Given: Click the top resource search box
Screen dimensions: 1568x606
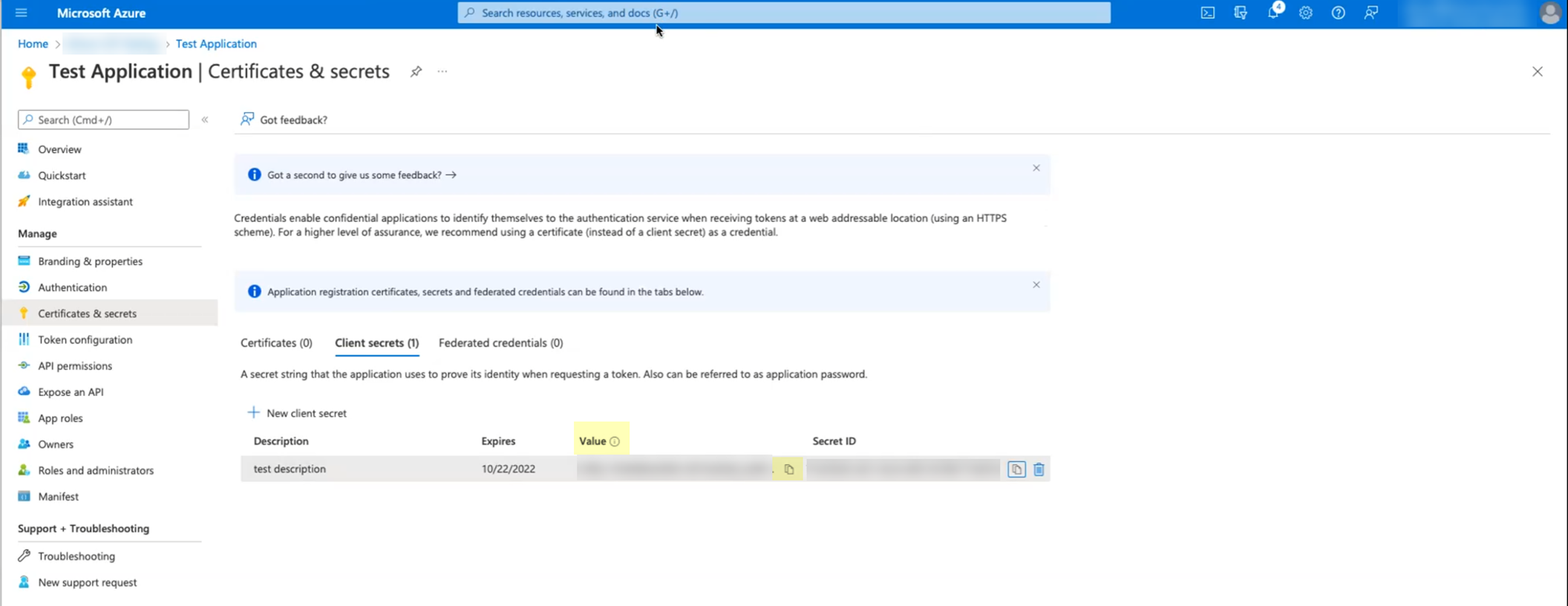Looking at the screenshot, I should click(x=784, y=13).
